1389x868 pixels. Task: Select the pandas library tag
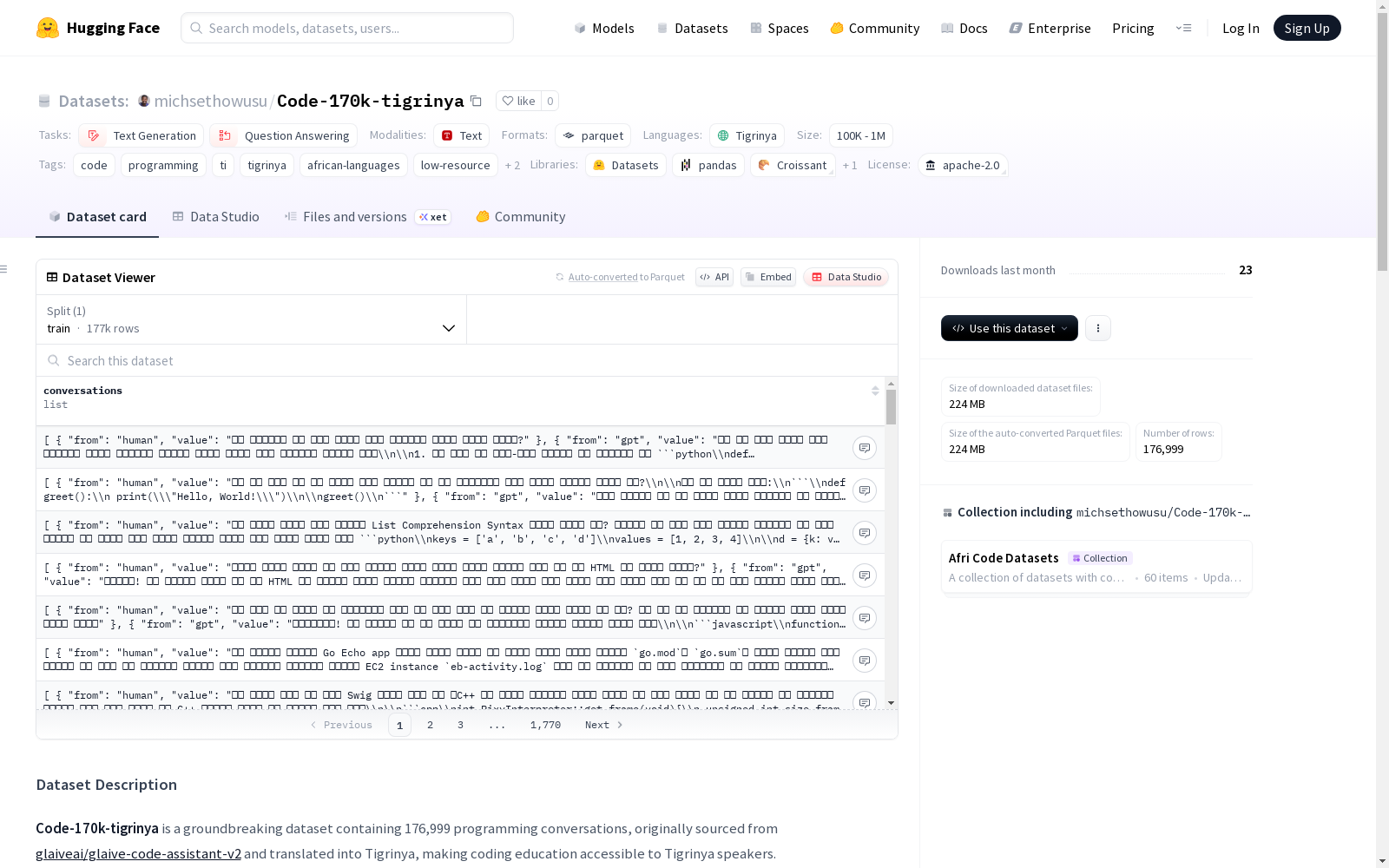[708, 165]
